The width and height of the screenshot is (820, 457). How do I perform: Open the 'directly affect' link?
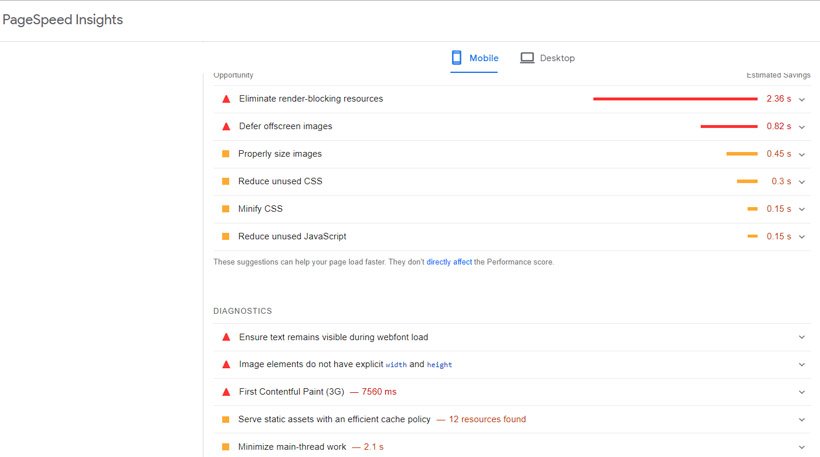click(449, 262)
